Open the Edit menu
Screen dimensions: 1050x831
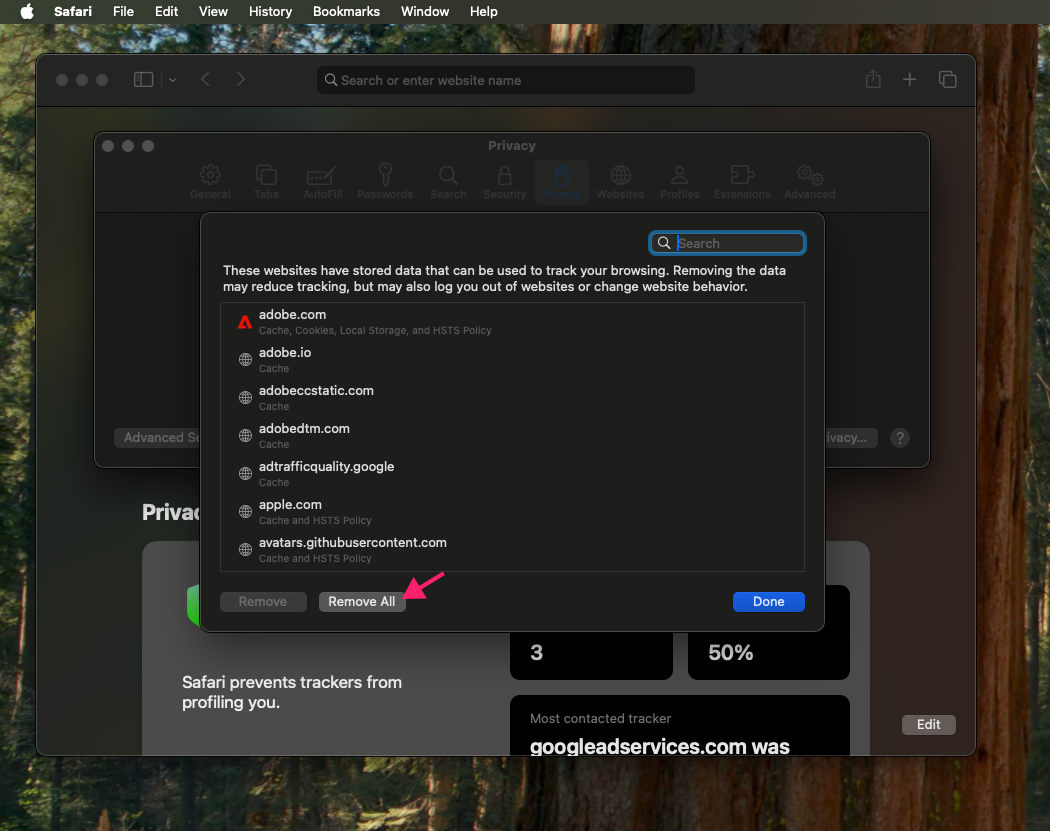pos(166,11)
